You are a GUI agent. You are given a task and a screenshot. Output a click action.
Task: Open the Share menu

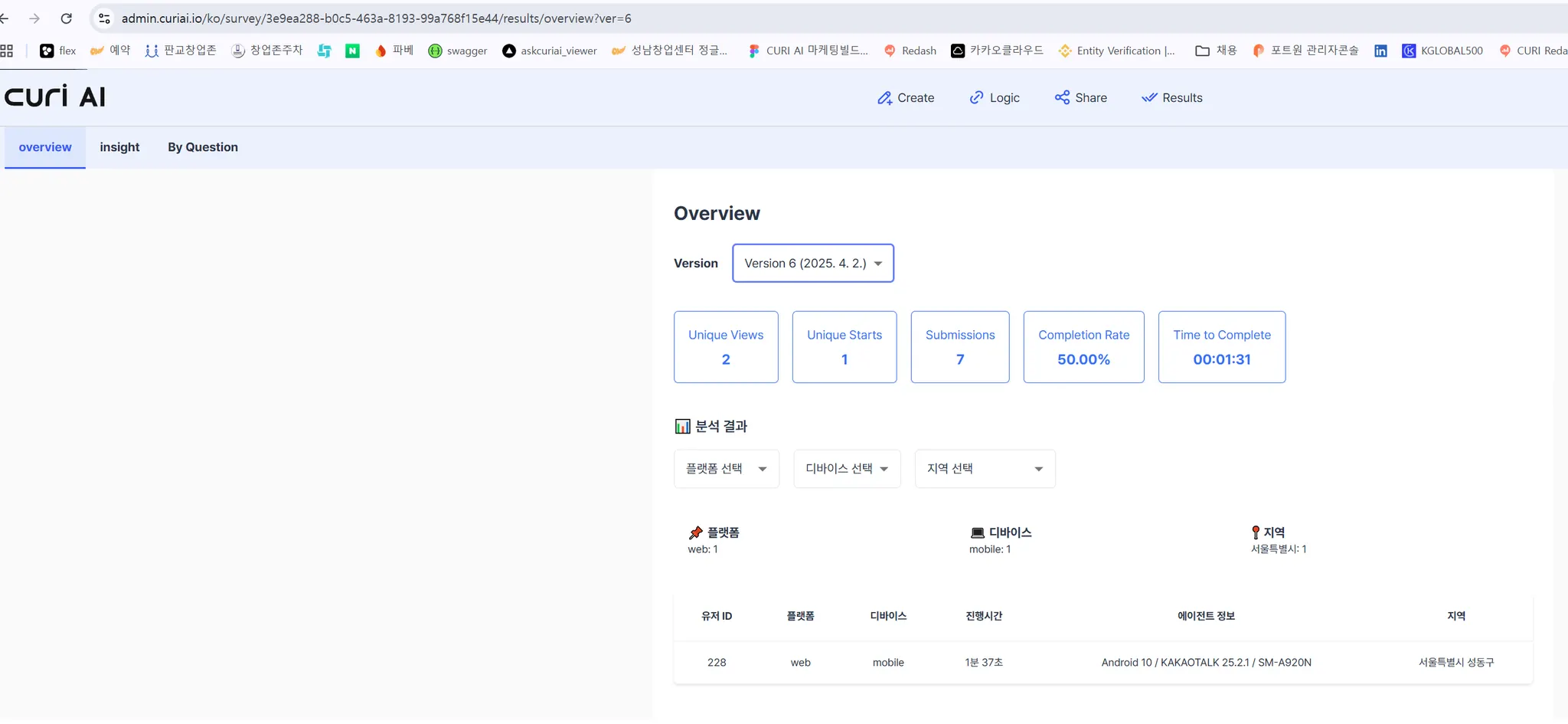[1081, 98]
